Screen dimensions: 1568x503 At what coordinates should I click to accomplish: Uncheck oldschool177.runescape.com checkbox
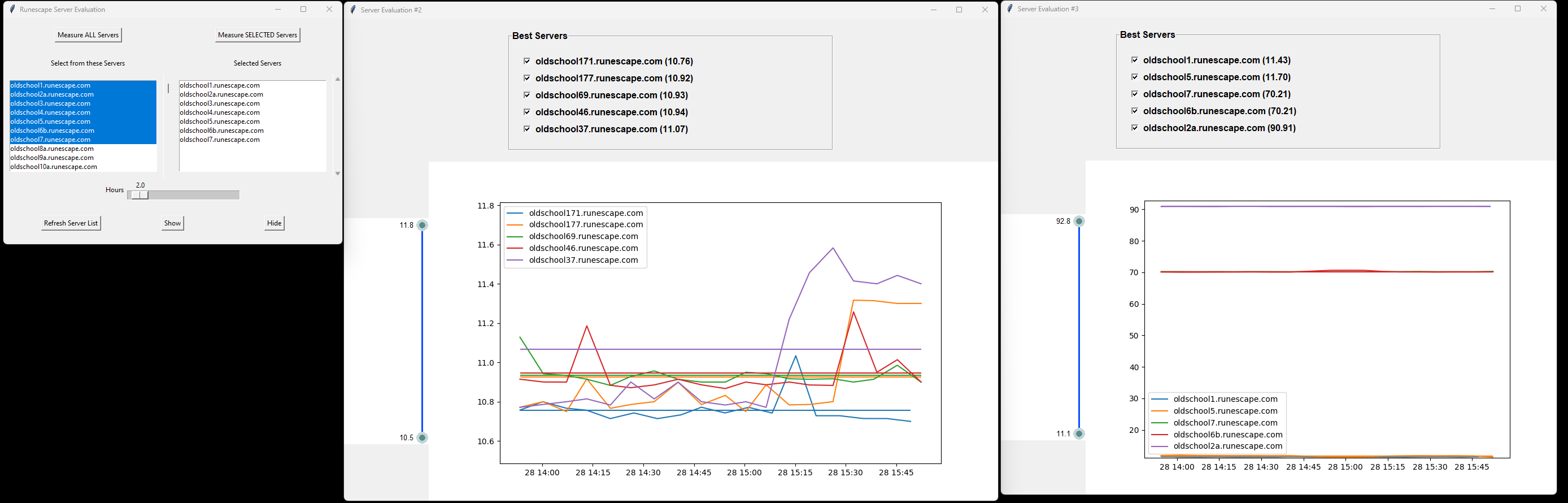tap(527, 78)
